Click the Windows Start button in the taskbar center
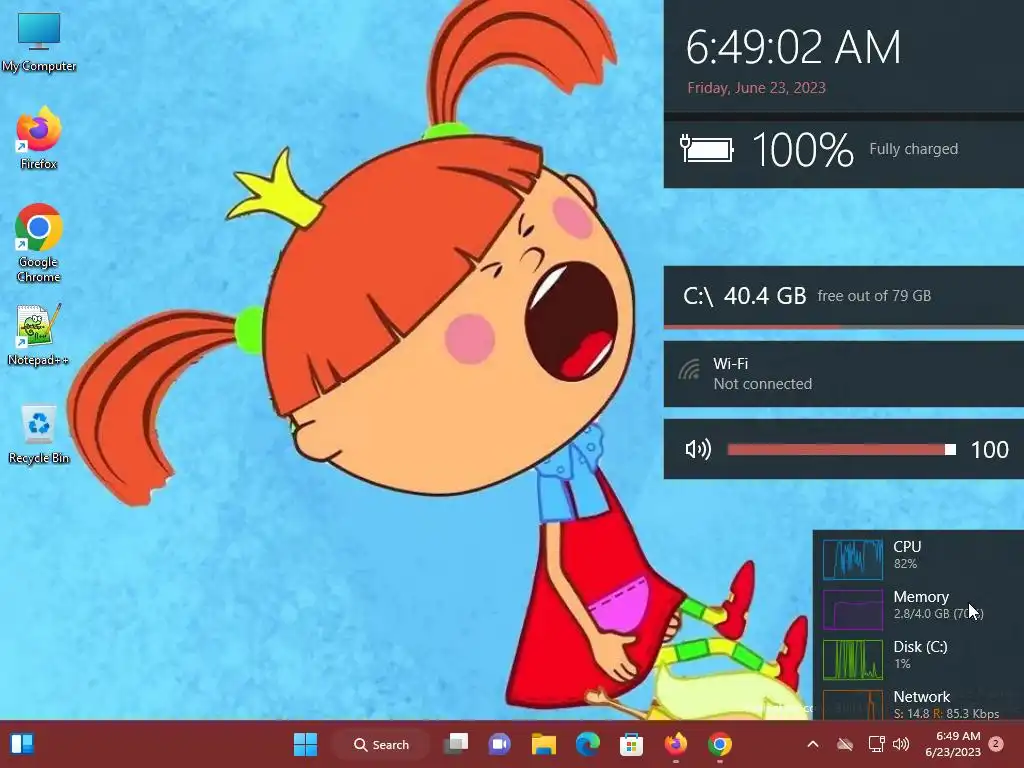This screenshot has height=768, width=1024. click(305, 744)
